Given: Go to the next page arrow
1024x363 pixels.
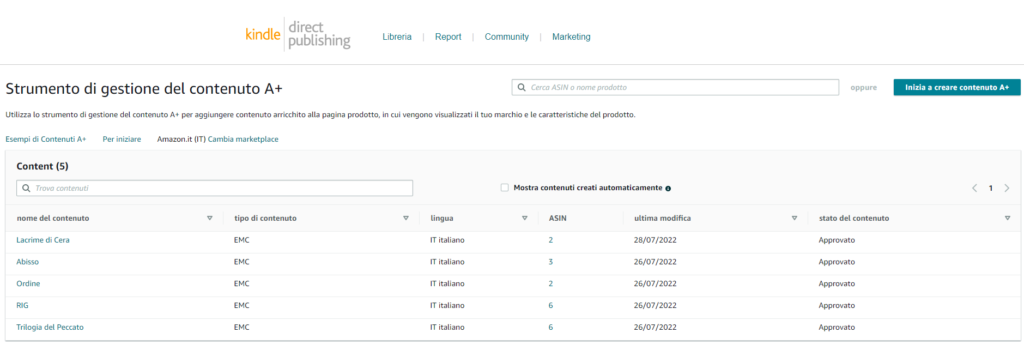Looking at the screenshot, I should pyautogui.click(x=1006, y=188).
